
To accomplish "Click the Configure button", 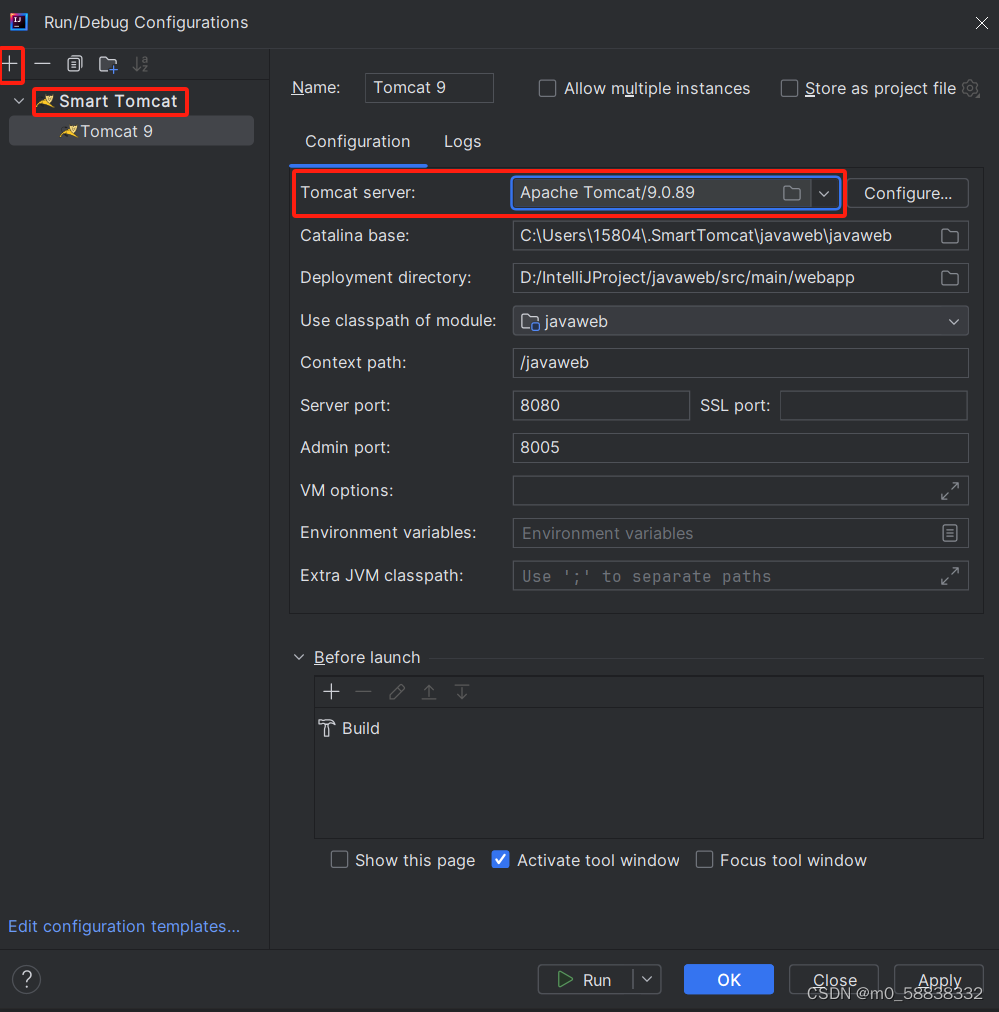I will click(x=907, y=192).
